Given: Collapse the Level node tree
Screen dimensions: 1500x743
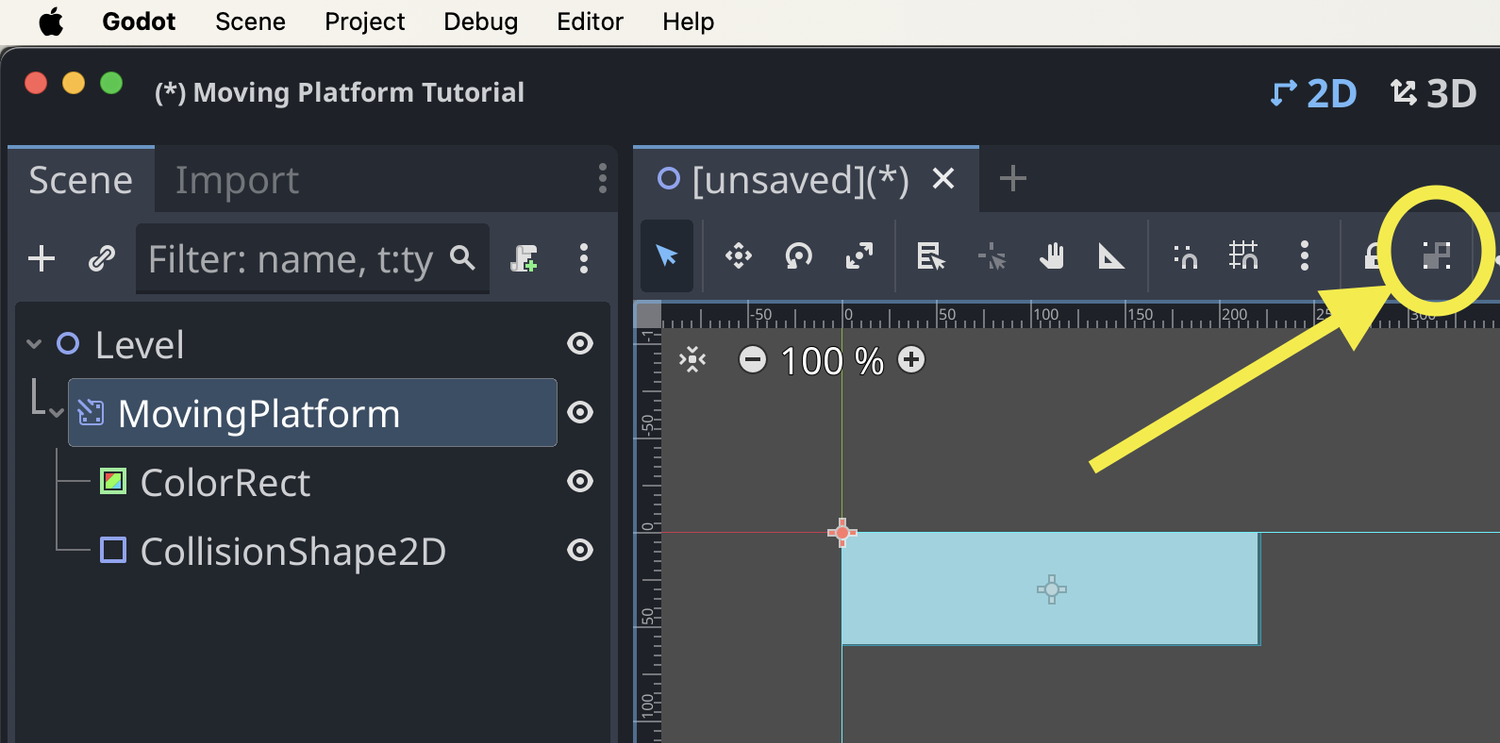Looking at the screenshot, I should coord(34,345).
